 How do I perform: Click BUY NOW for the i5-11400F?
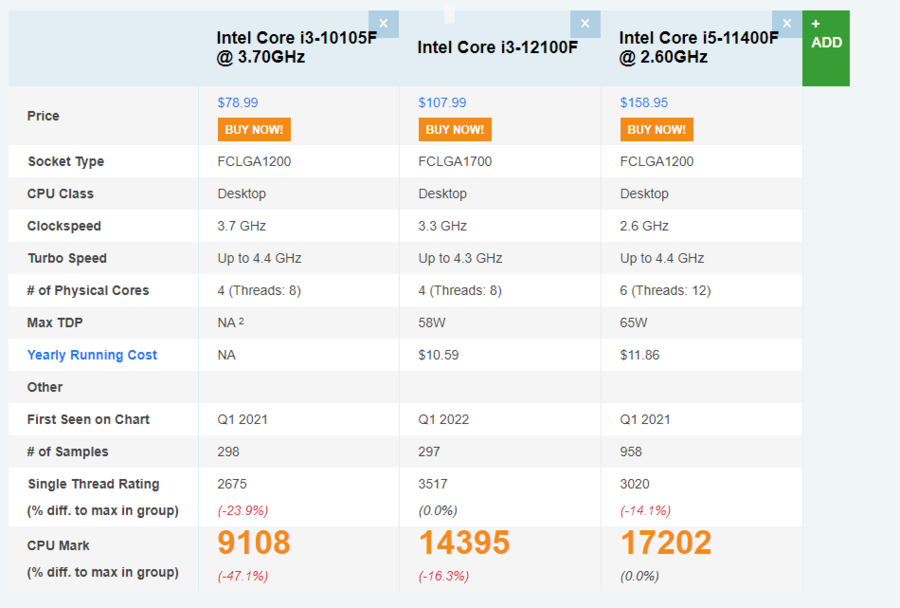point(657,129)
